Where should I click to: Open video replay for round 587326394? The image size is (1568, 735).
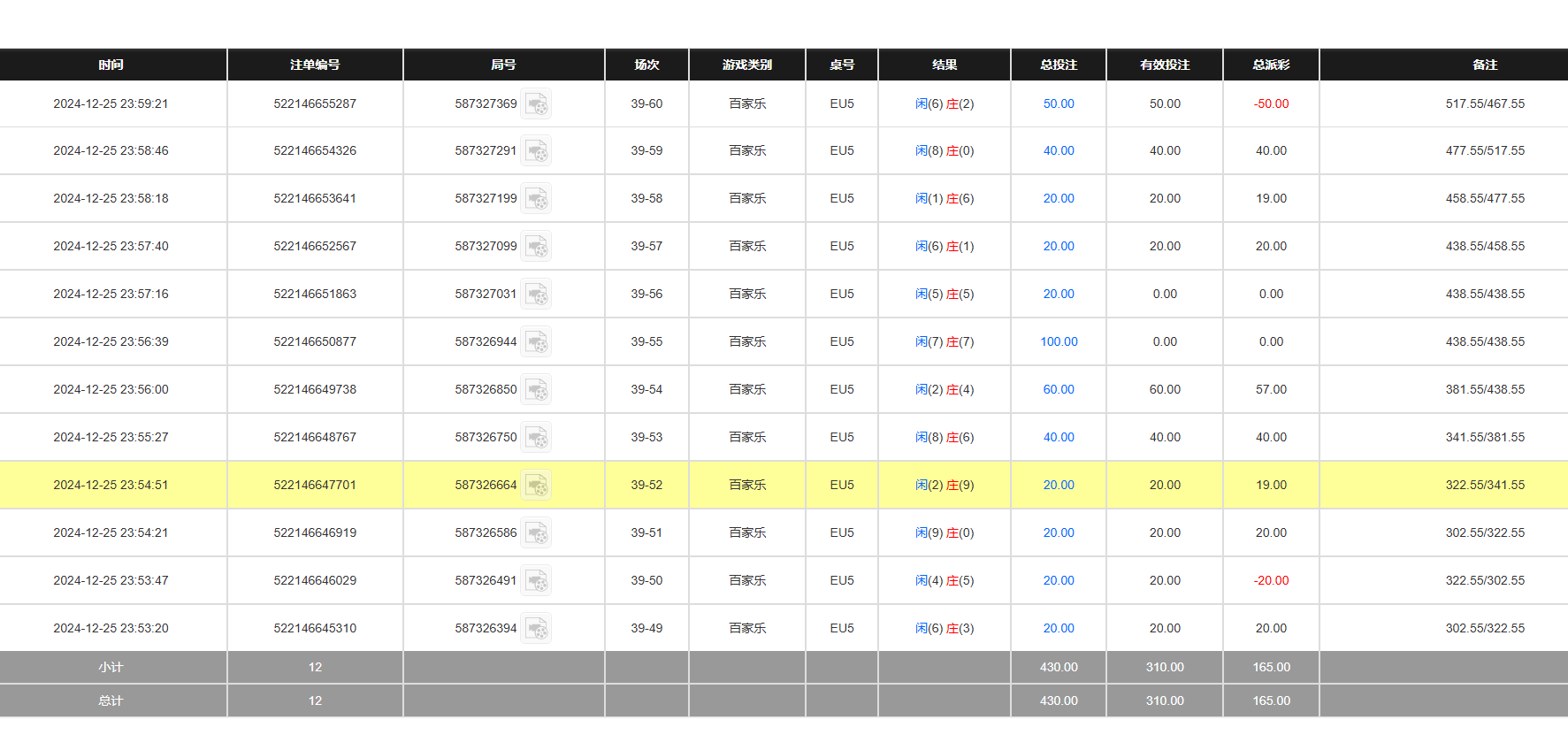[x=536, y=629]
